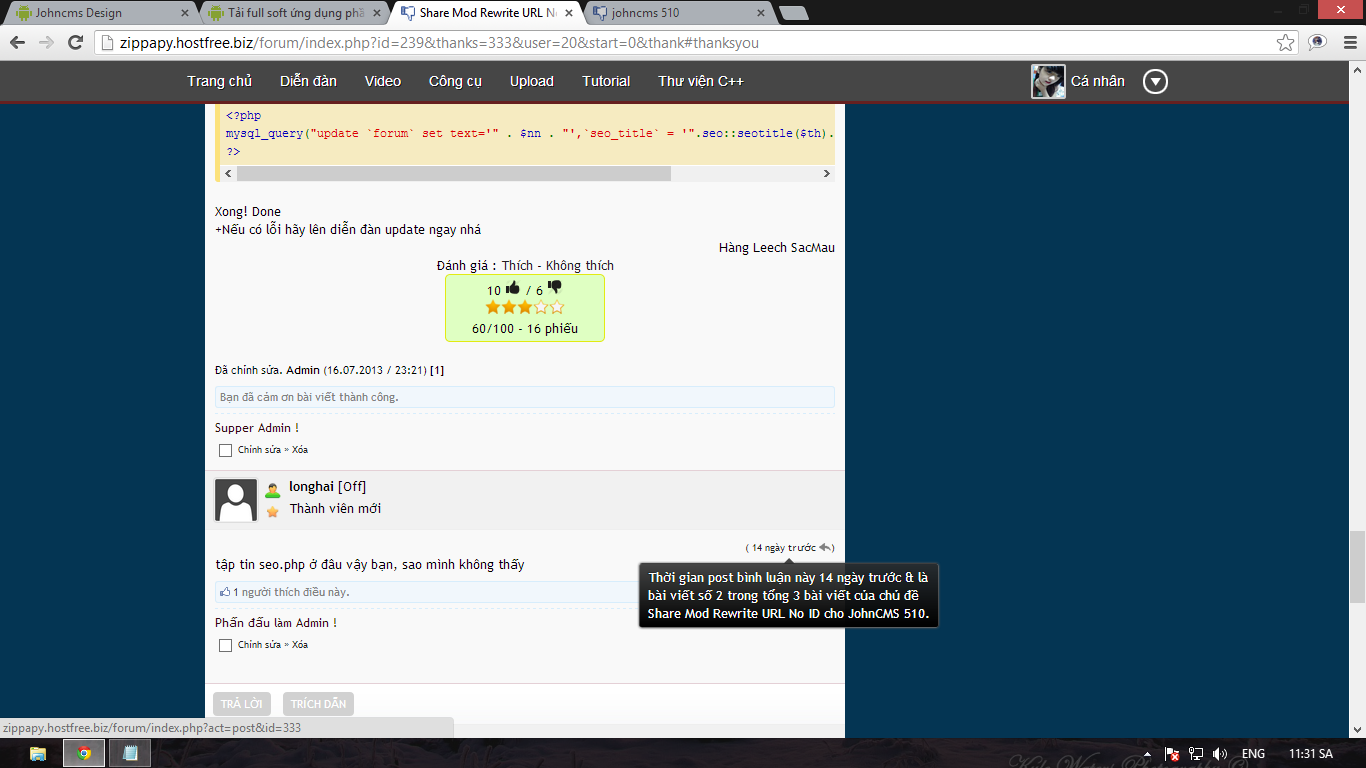Viewport: 1366px width, 768px height.
Task: Click Xóa under 'Phấn đấu làm Admin'
Action: click(300, 645)
